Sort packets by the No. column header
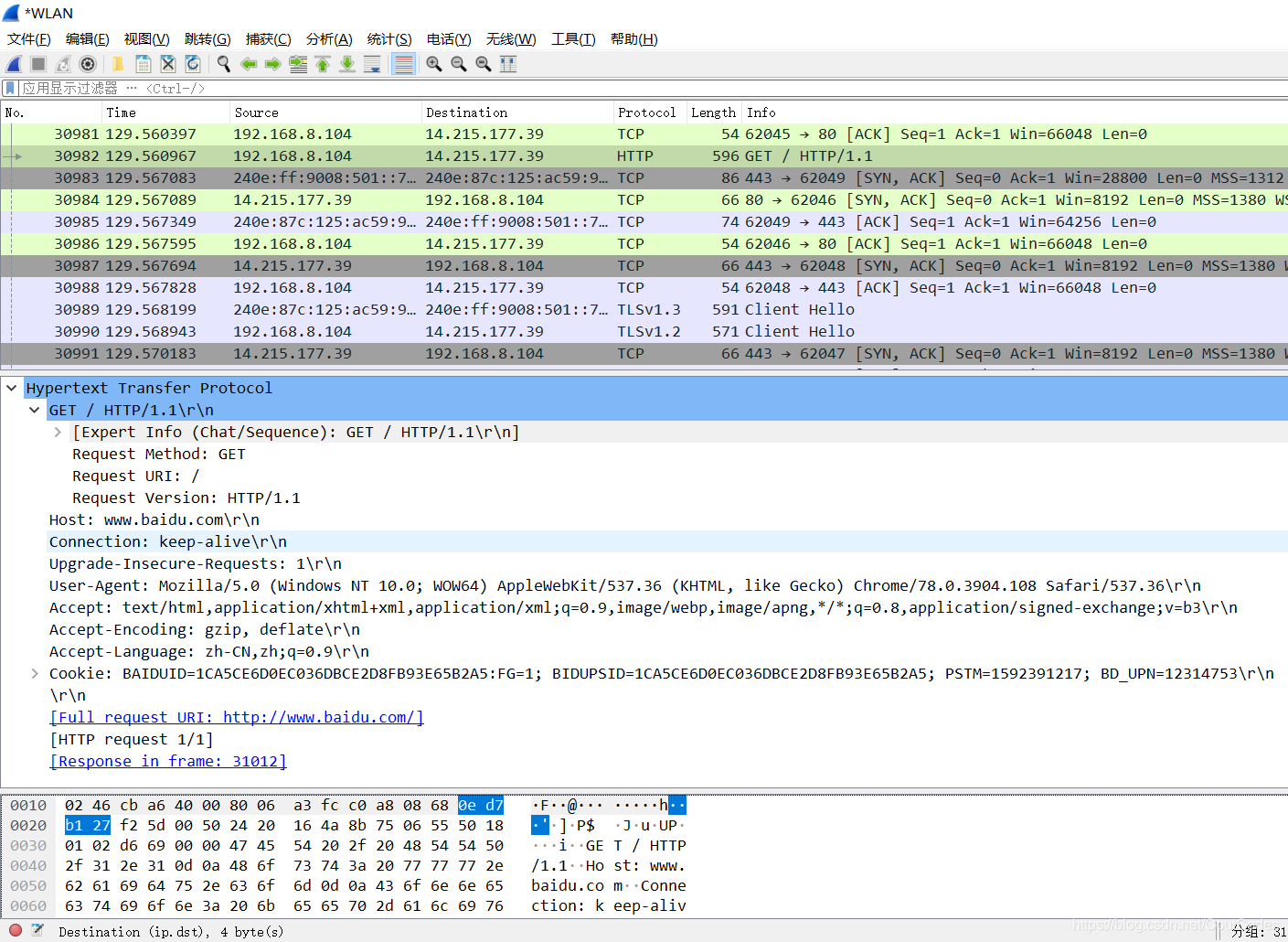This screenshot has width=1288, height=942. click(x=51, y=112)
